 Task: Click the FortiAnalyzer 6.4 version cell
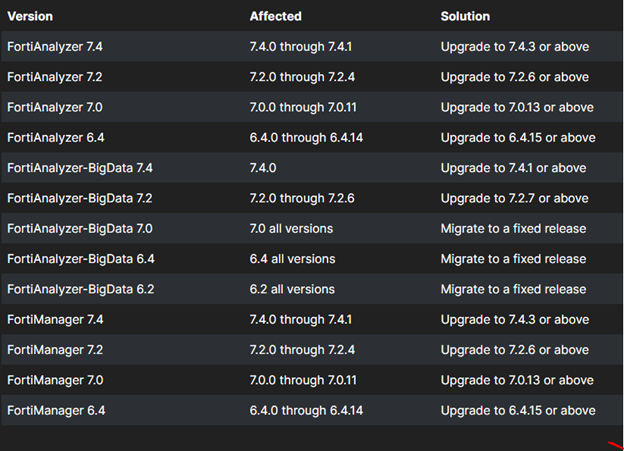(x=56, y=138)
